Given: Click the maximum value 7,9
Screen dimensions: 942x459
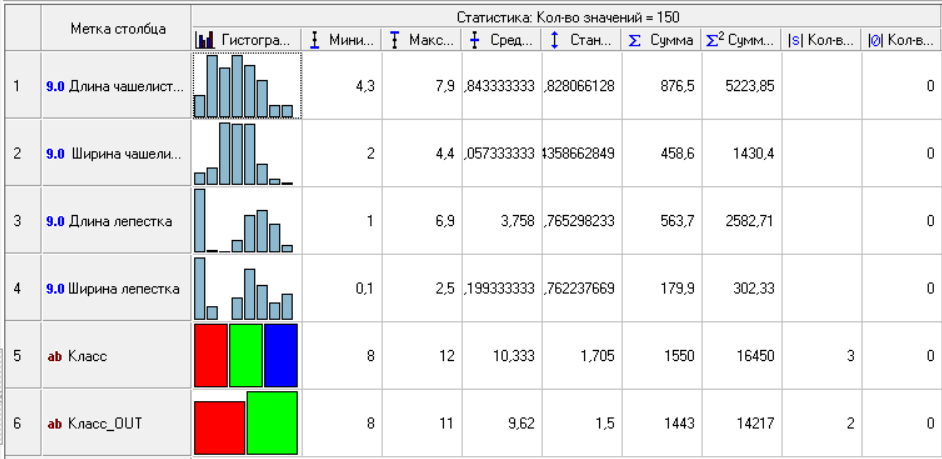Looking at the screenshot, I should coord(445,87).
